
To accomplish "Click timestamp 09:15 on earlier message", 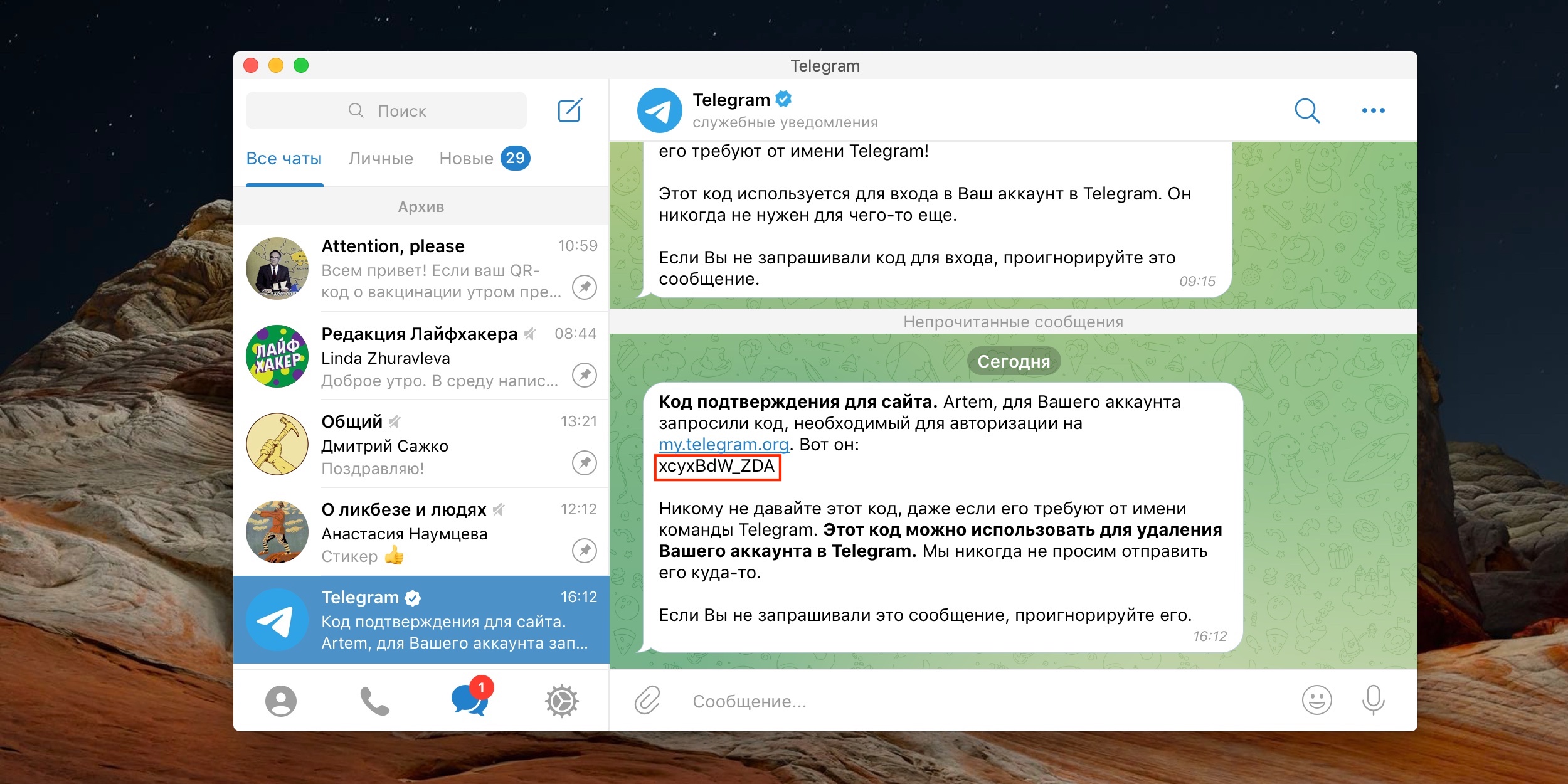I will pos(1197,281).
